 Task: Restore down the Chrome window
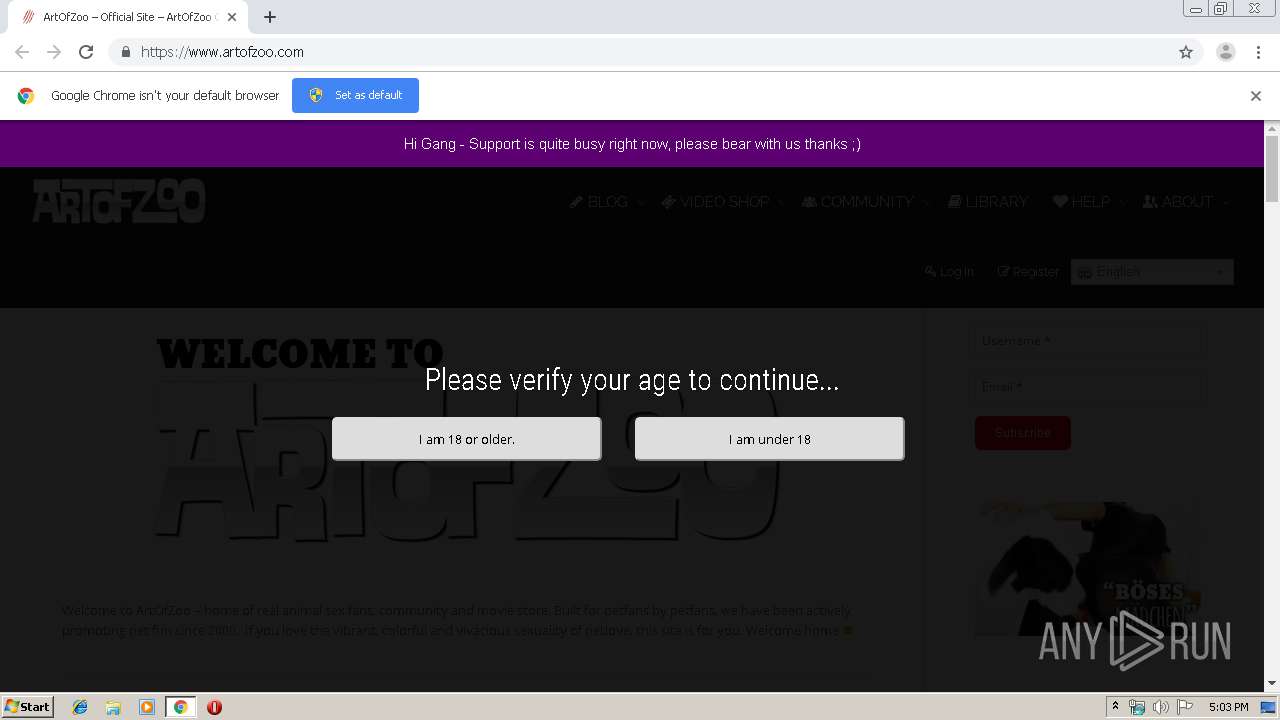point(1221,9)
